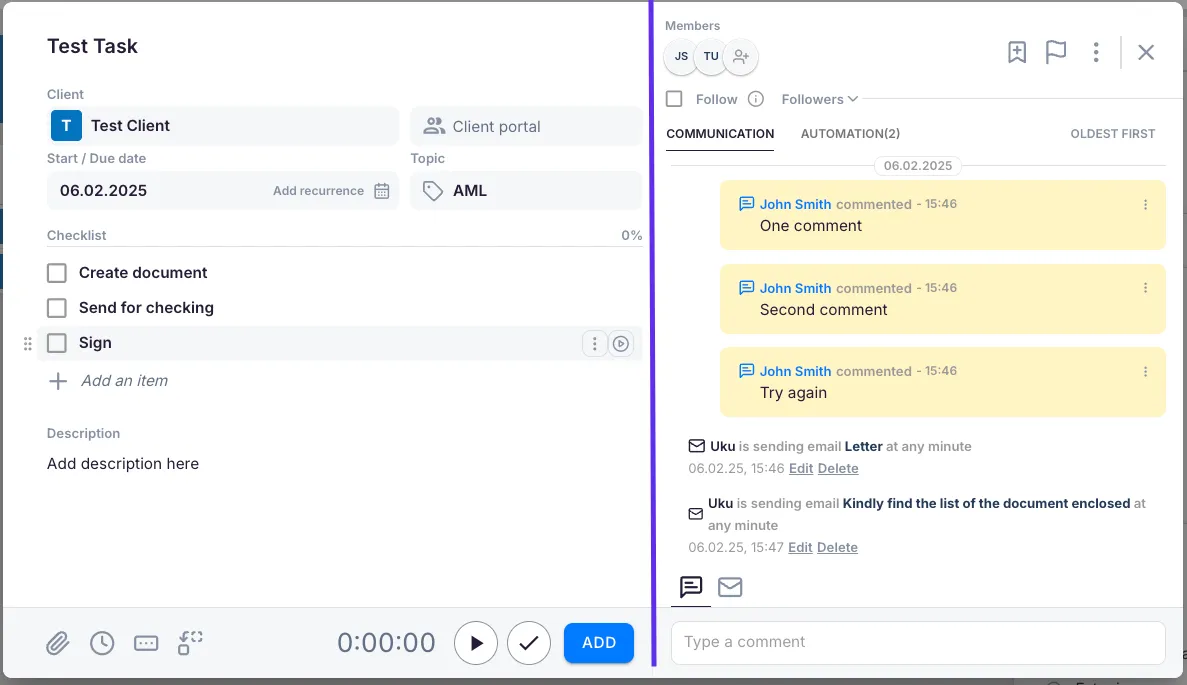Screen dimensions: 1187x685
Task: Switch to email composer envelope icon
Action: 730,587
